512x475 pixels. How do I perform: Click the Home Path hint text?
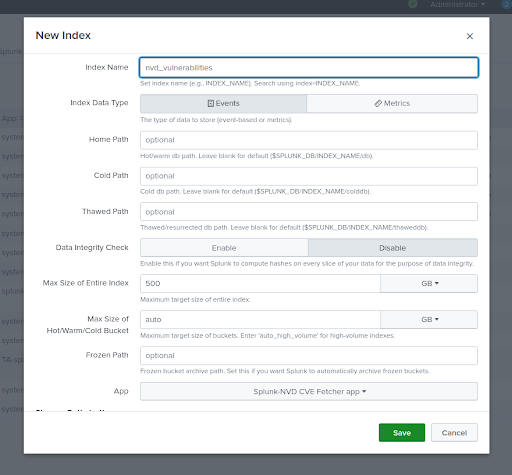[x=256, y=156]
